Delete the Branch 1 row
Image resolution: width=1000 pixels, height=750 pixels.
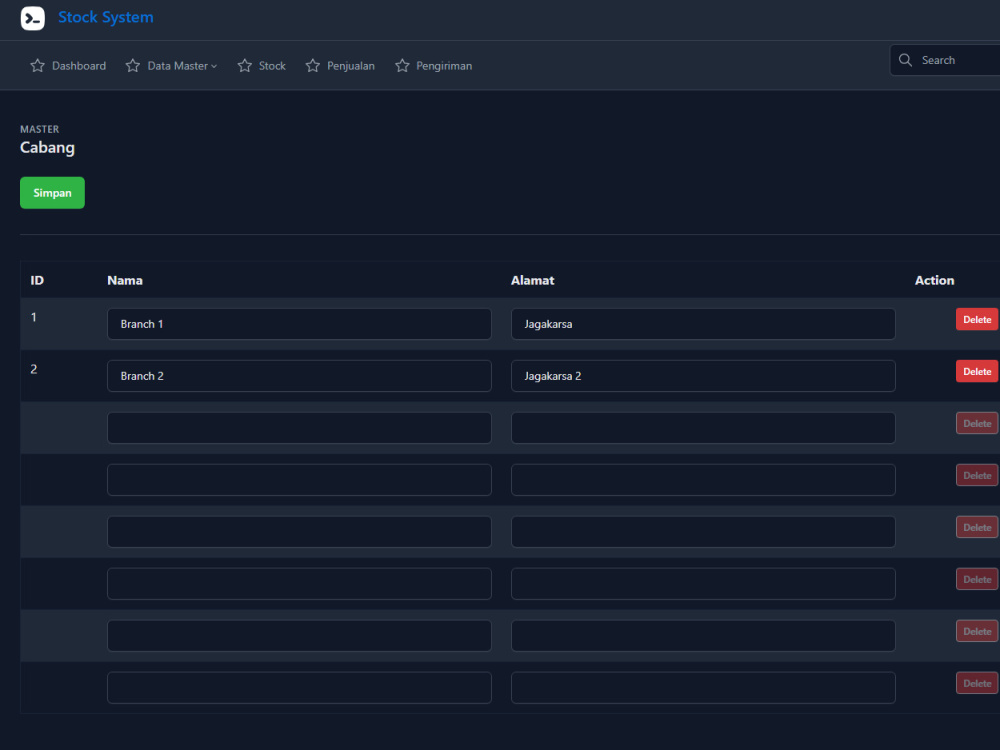977,320
